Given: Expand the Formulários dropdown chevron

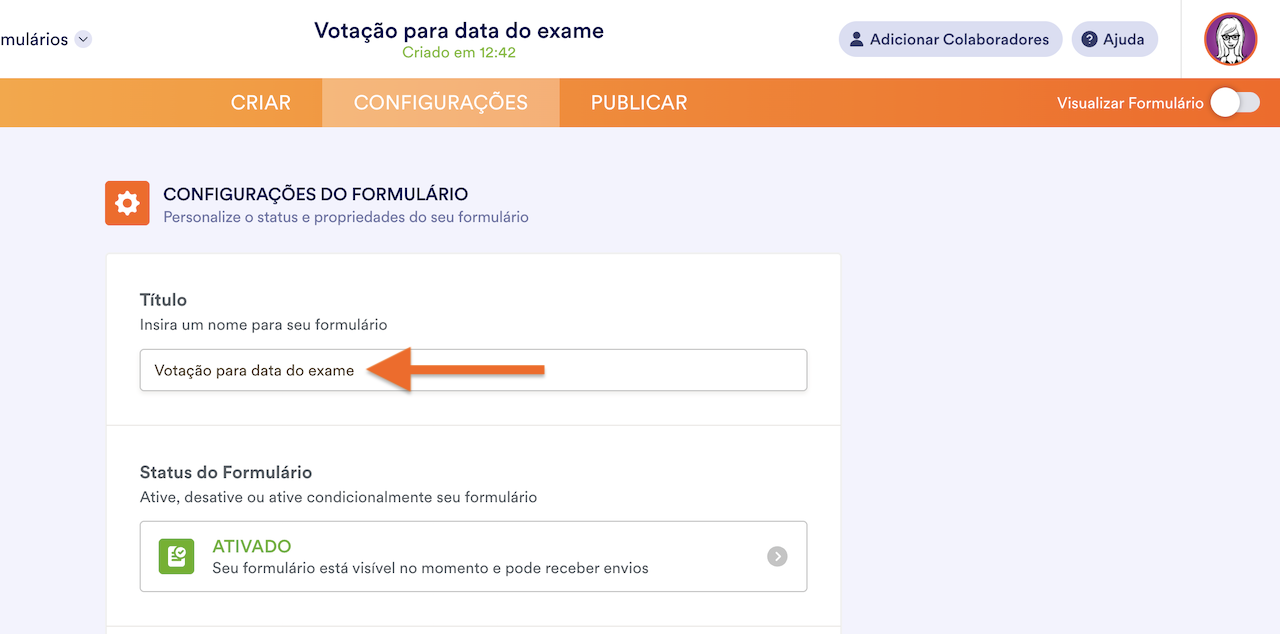Looking at the screenshot, I should (x=84, y=40).
